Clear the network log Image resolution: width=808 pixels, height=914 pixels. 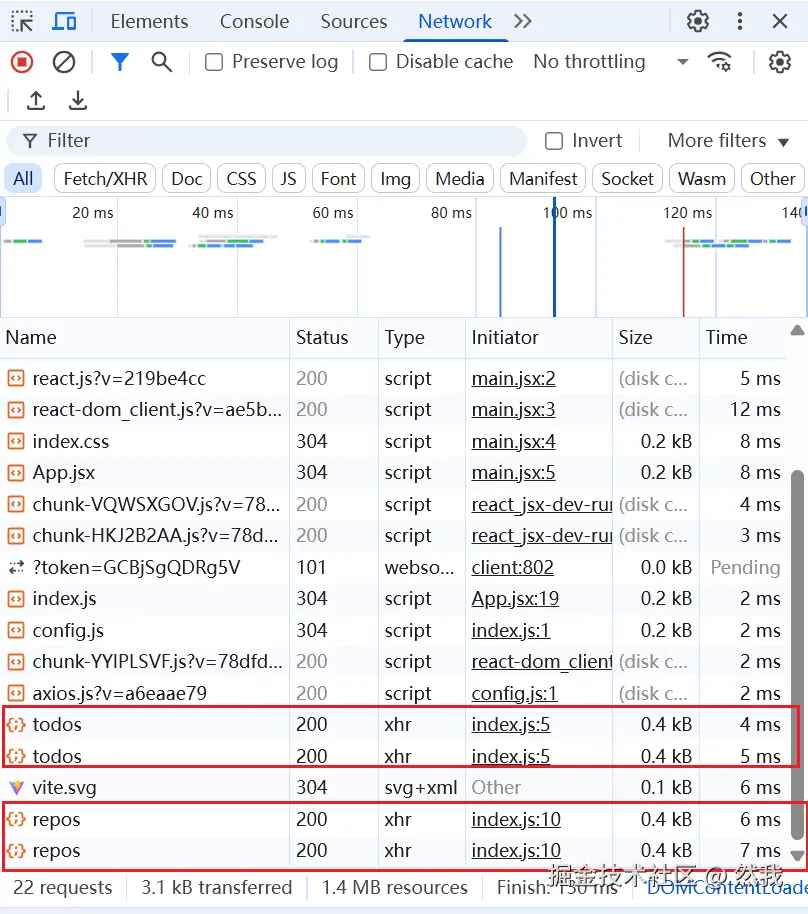tap(64, 62)
